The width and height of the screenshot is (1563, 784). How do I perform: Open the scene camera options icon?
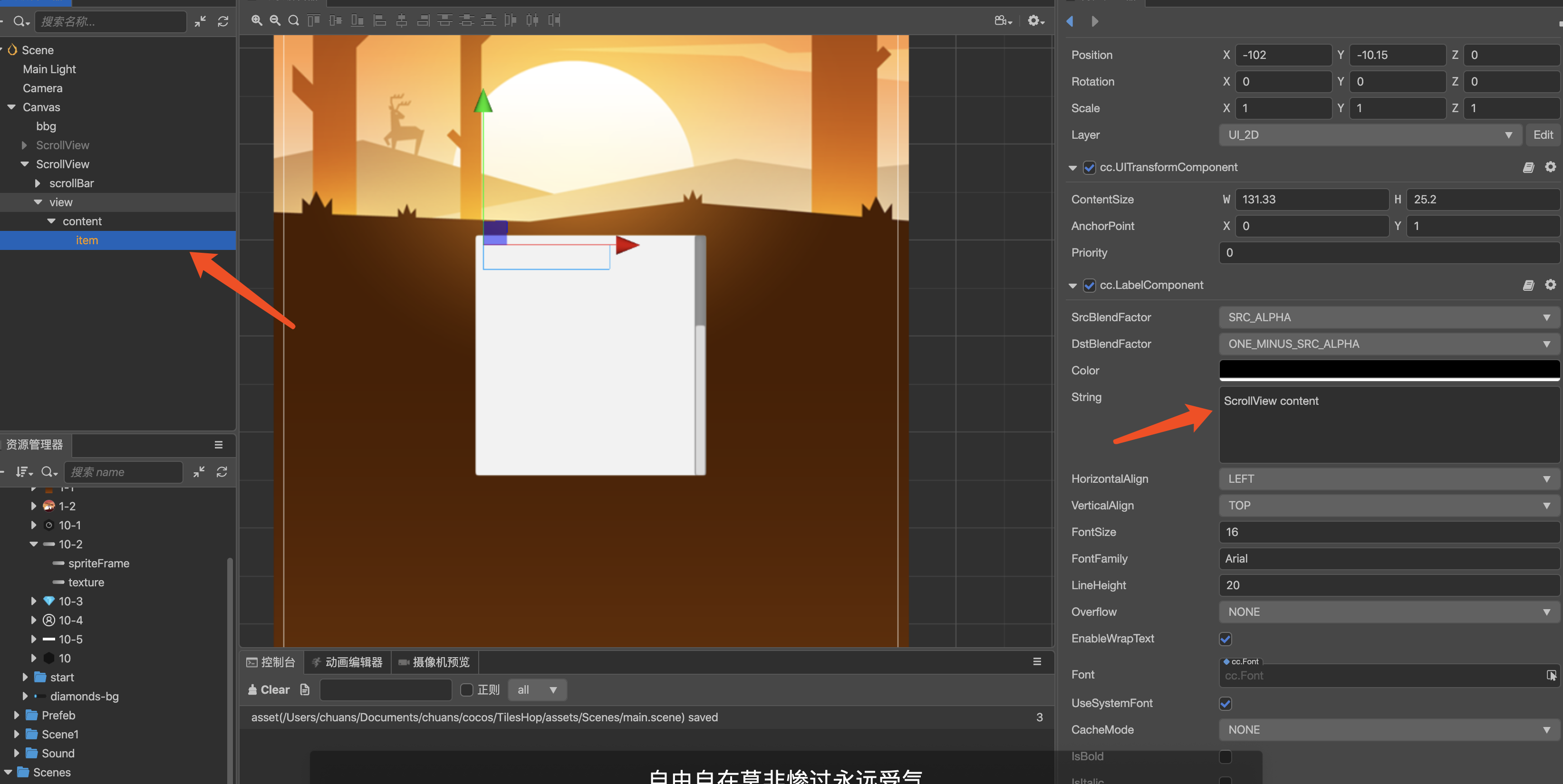click(1003, 20)
